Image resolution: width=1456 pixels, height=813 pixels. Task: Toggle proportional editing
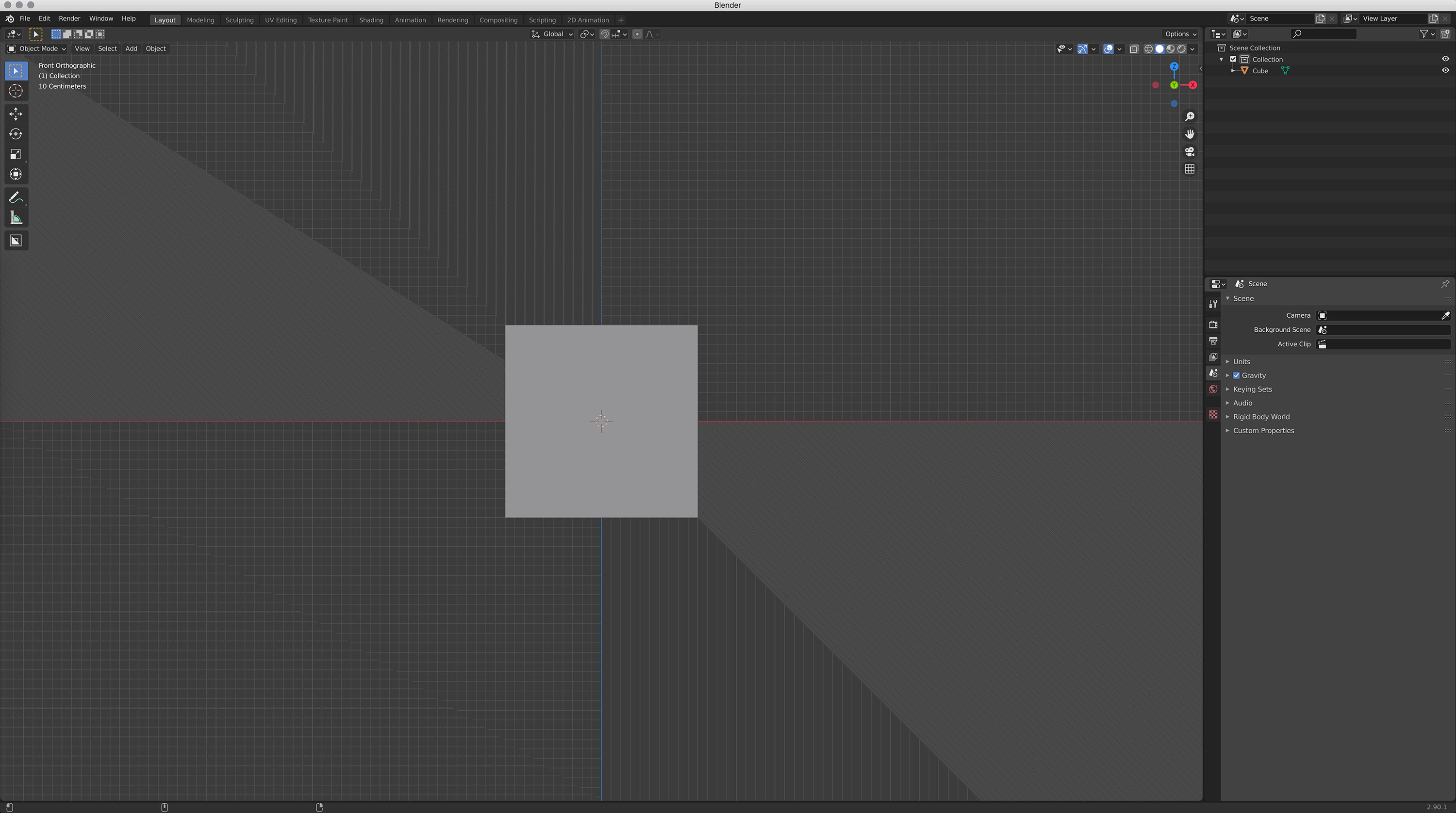pyautogui.click(x=637, y=34)
